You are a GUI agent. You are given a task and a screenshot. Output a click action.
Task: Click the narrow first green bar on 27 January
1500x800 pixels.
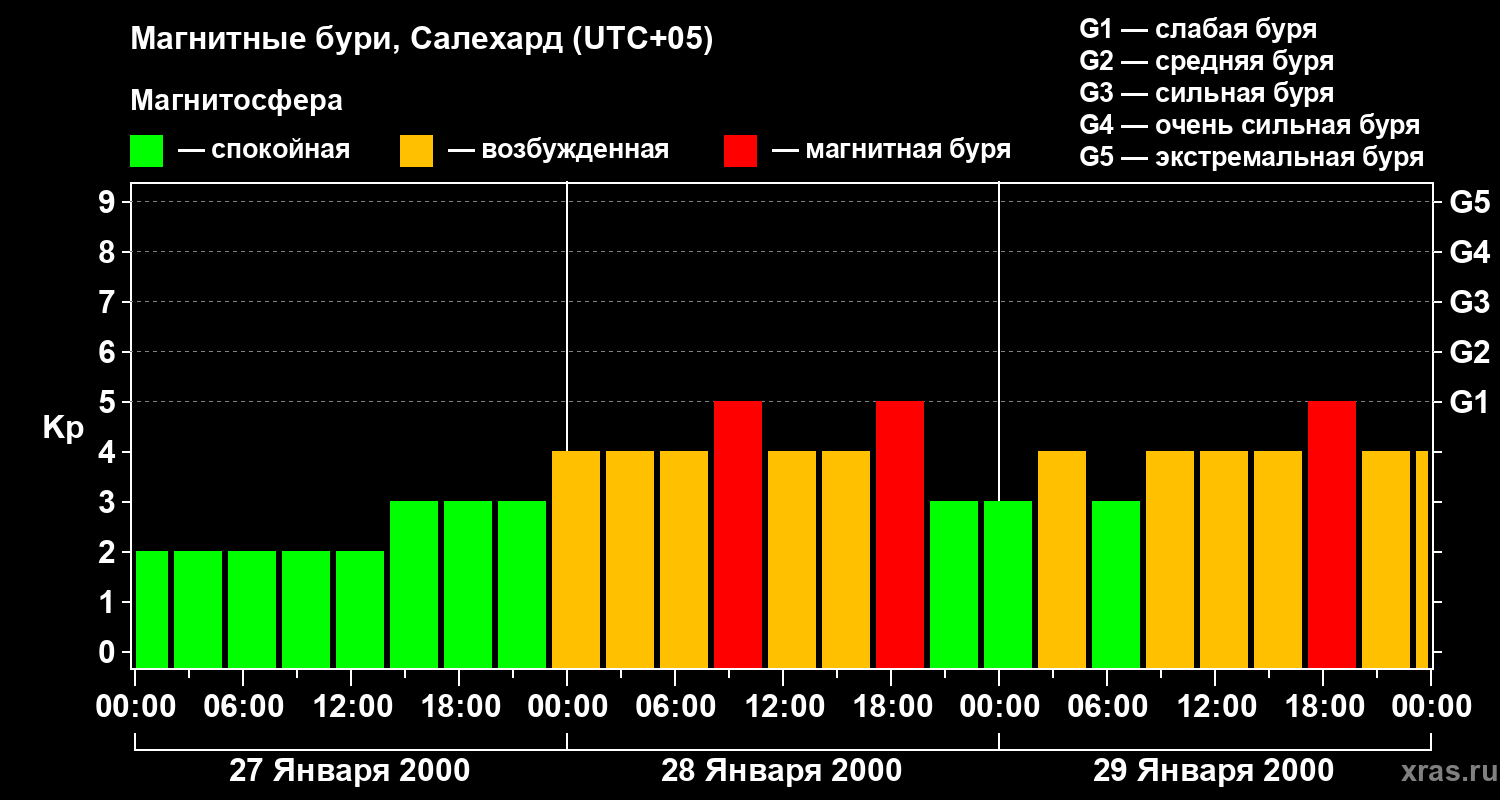152,610
